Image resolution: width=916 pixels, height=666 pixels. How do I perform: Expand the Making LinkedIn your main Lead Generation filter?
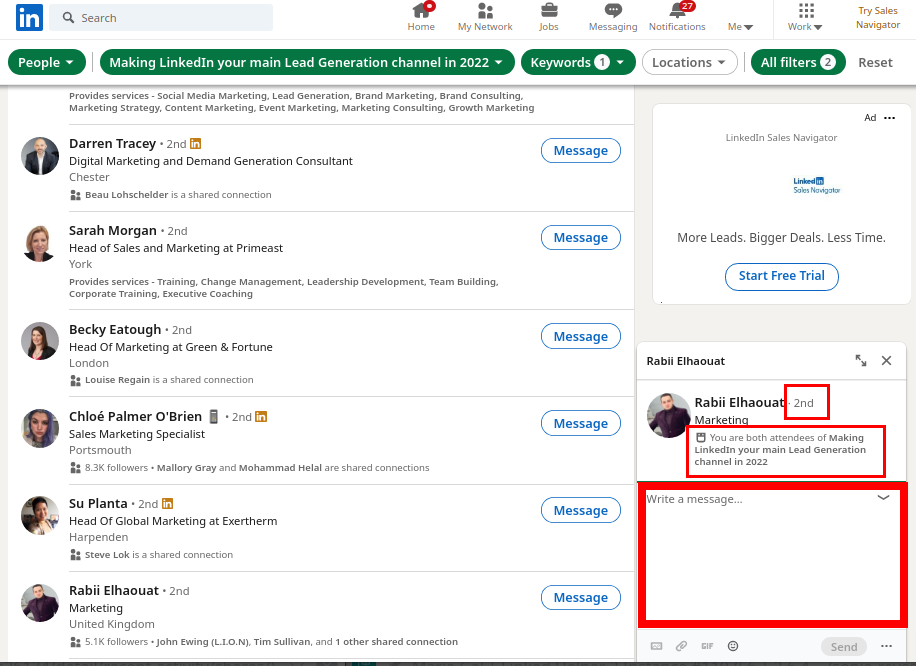(307, 63)
